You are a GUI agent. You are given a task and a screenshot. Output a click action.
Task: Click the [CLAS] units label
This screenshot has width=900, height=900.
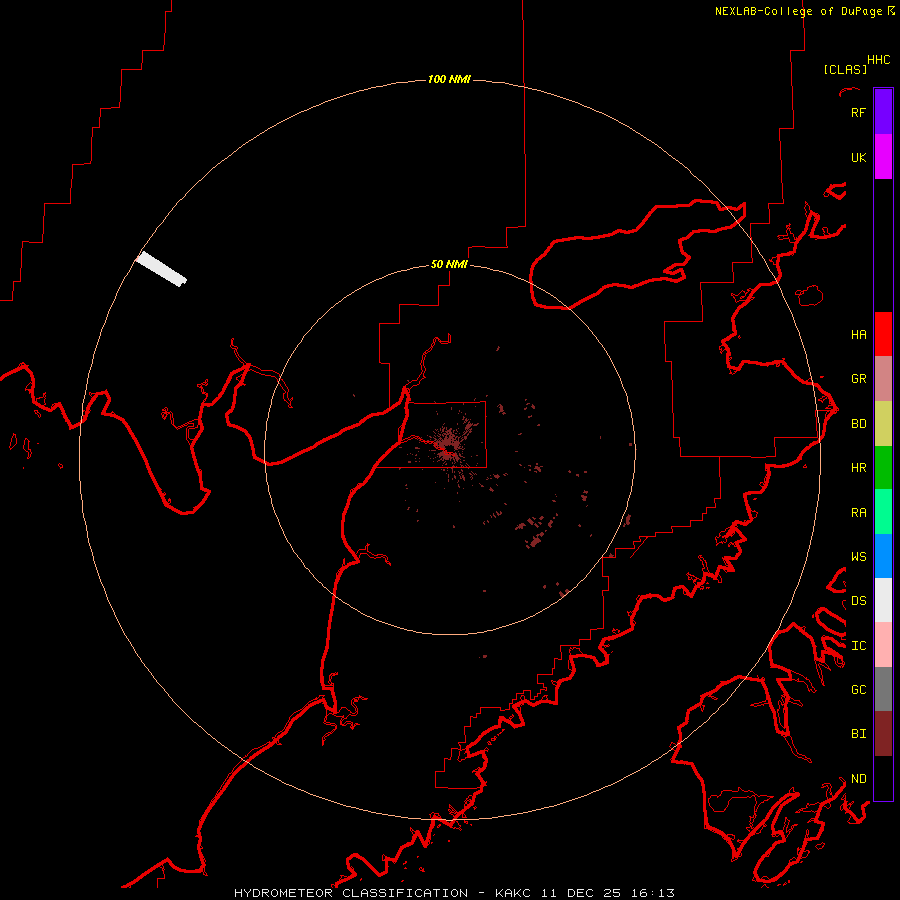tap(845, 69)
